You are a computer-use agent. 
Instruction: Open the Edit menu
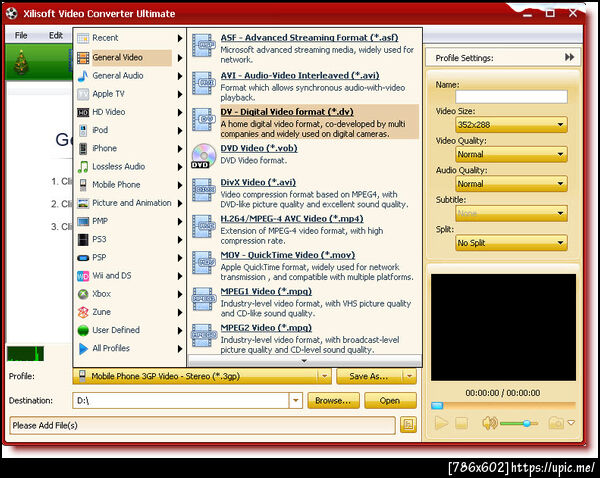pos(55,36)
